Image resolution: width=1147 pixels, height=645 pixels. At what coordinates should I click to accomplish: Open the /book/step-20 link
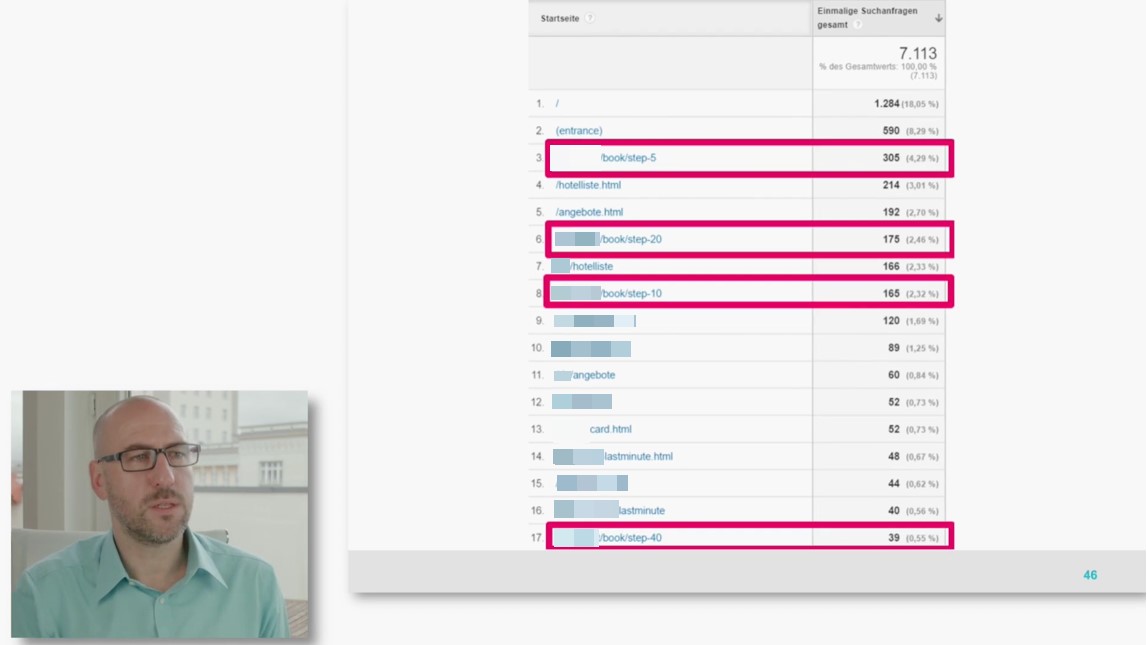click(x=631, y=239)
